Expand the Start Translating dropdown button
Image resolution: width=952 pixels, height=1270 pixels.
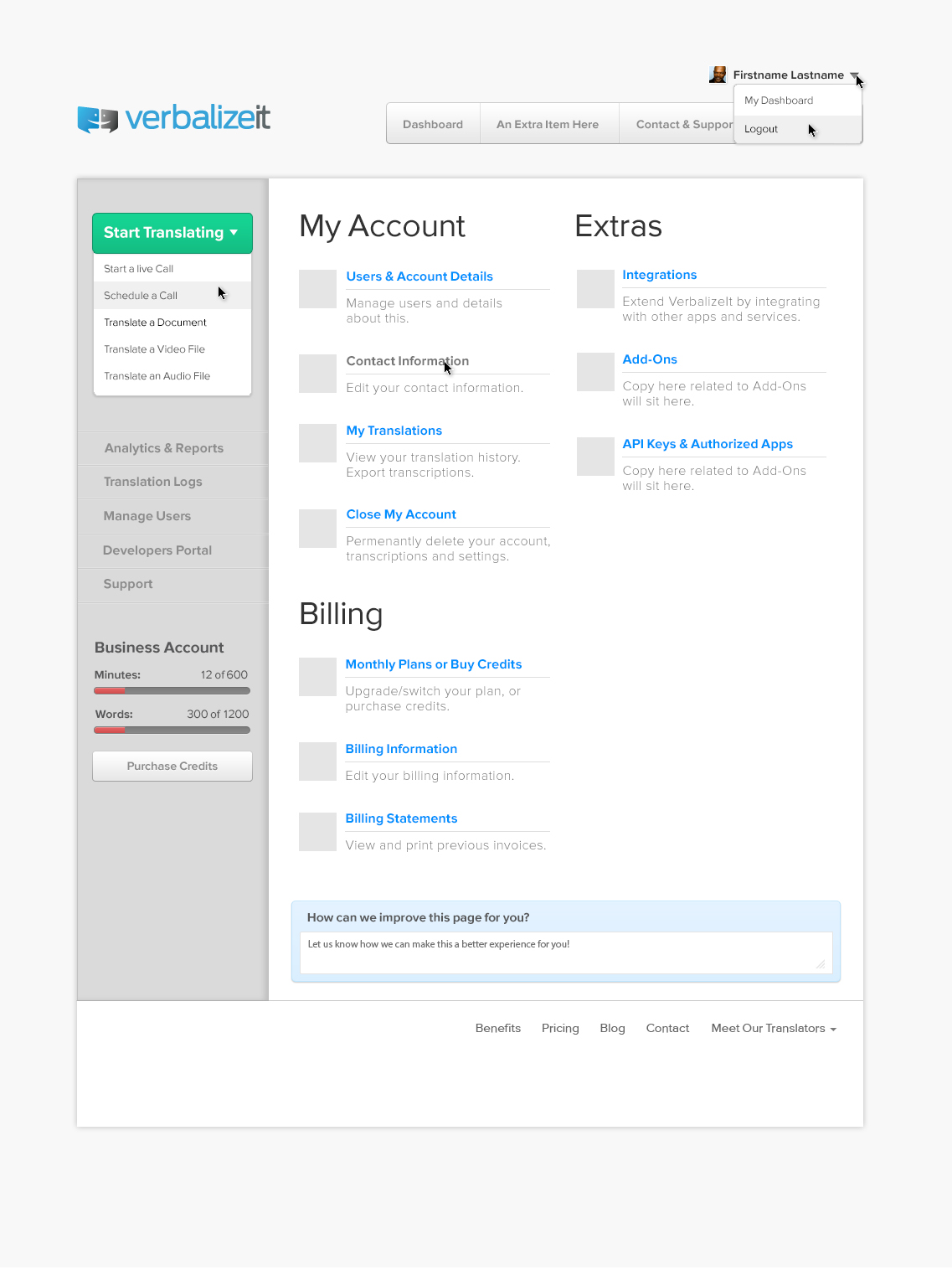pyautogui.click(x=172, y=233)
